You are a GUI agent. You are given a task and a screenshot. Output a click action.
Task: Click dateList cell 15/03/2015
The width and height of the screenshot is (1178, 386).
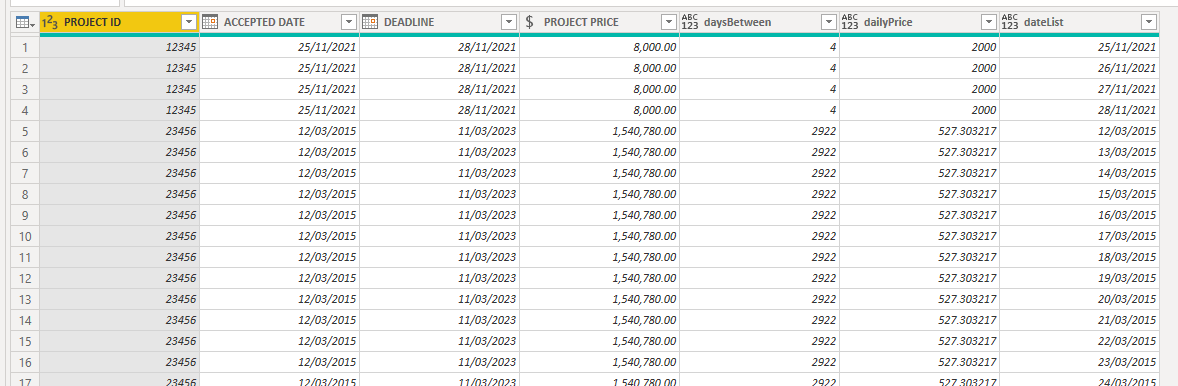1080,195
